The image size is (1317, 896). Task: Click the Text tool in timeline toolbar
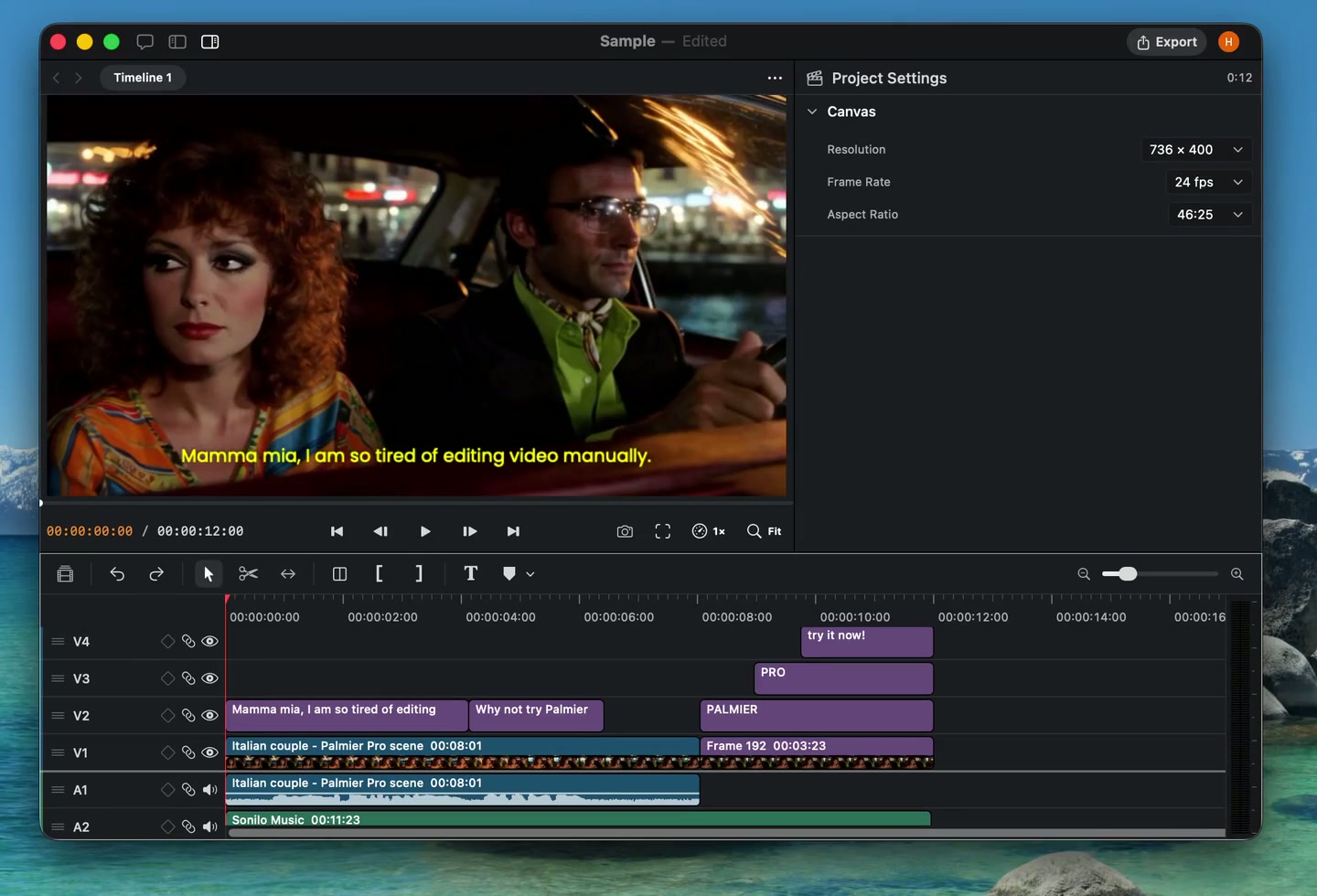(x=471, y=573)
